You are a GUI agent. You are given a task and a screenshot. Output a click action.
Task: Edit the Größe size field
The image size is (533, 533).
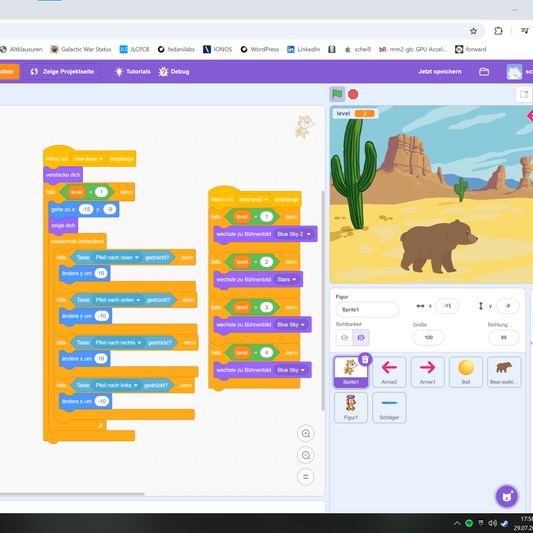click(428, 338)
